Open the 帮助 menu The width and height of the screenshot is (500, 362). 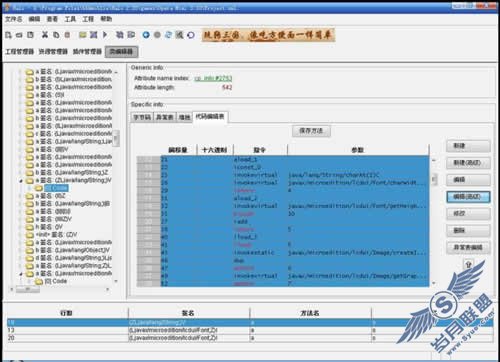106,19
